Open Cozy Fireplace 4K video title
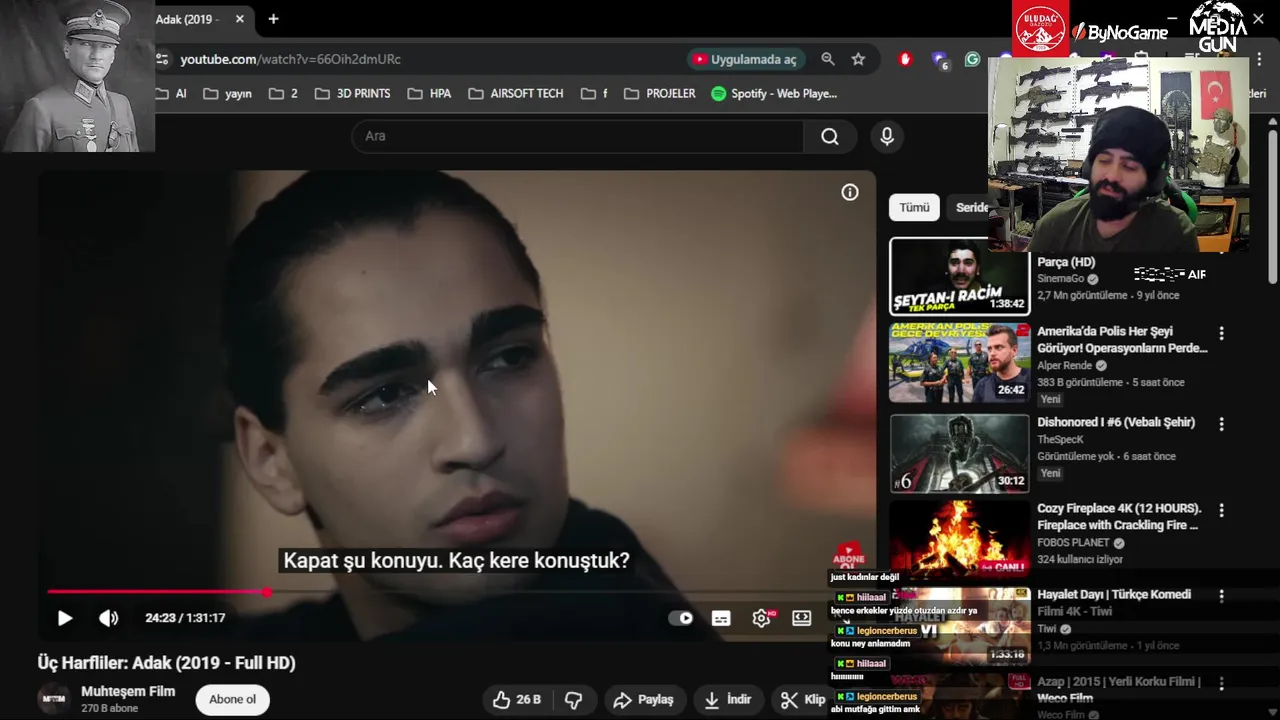The image size is (1280, 720). (x=1119, y=516)
